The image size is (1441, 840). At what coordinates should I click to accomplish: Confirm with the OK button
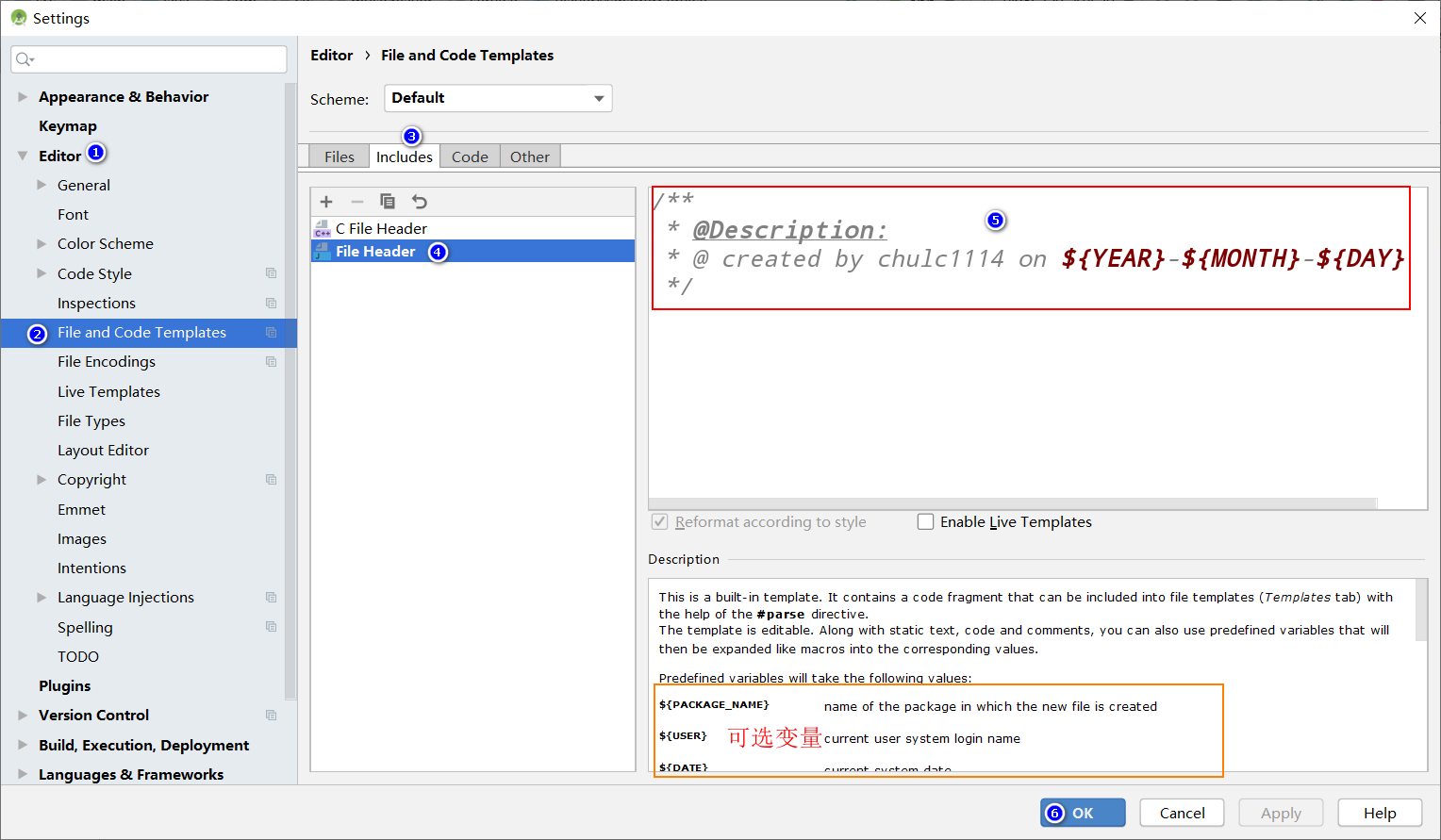click(x=1083, y=813)
